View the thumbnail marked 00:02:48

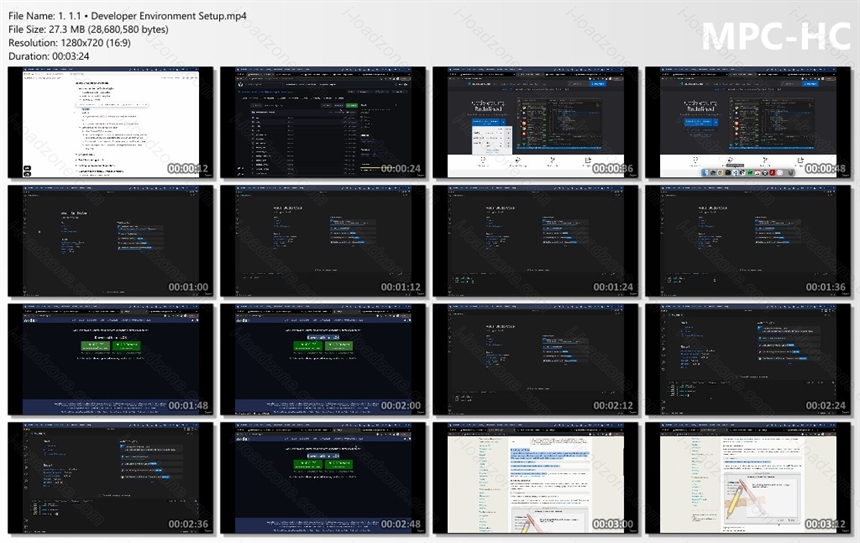[323, 478]
